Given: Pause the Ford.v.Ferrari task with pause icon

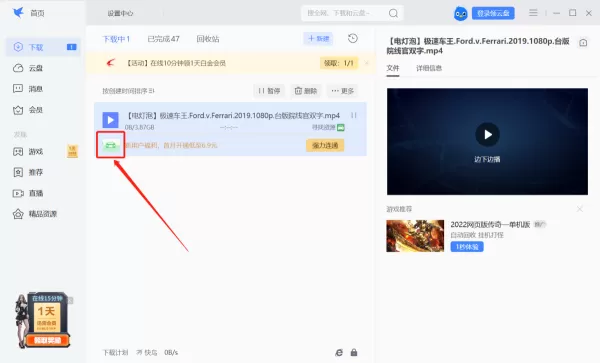Looking at the screenshot, I should pos(354,115).
